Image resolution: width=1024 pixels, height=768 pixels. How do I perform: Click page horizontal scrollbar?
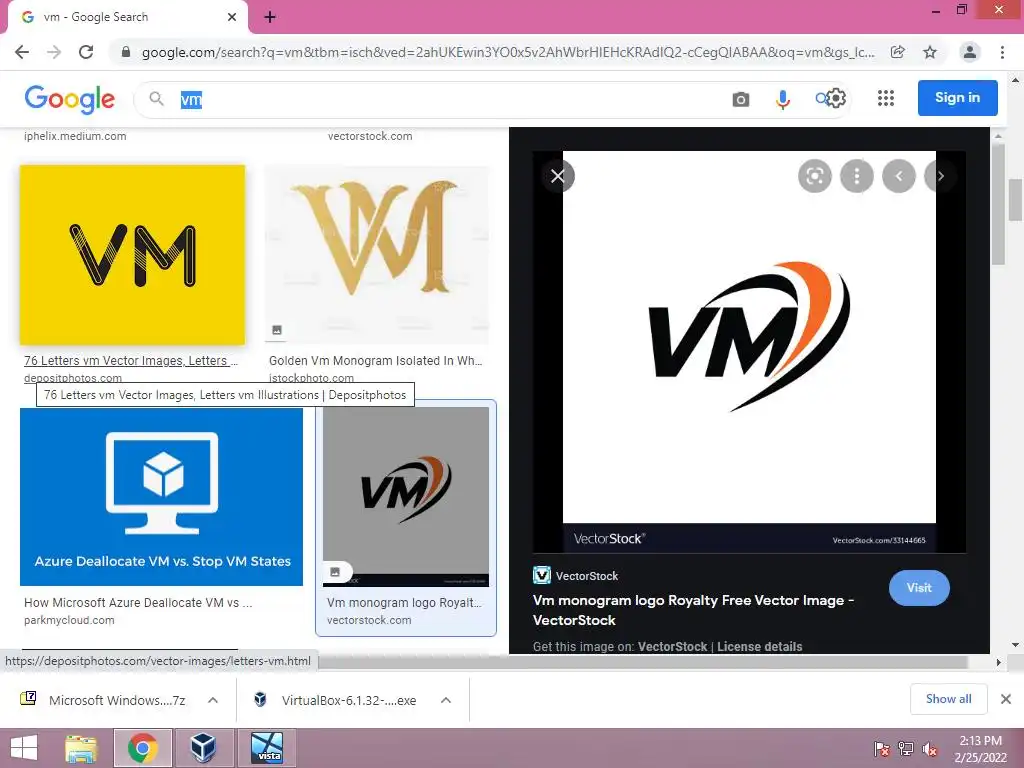click(x=643, y=662)
